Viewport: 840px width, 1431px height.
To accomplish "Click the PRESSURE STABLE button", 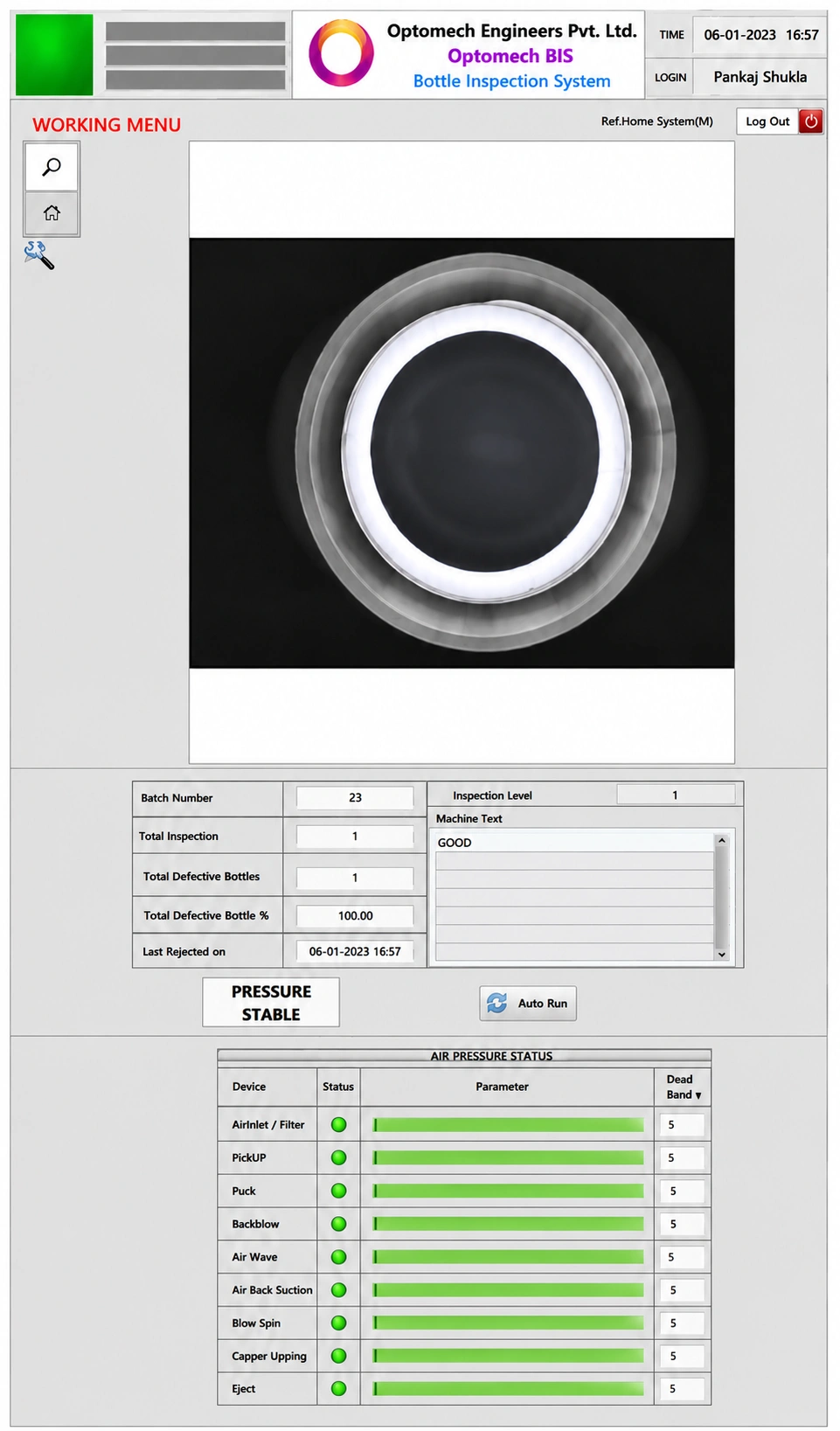I will pyautogui.click(x=271, y=1003).
